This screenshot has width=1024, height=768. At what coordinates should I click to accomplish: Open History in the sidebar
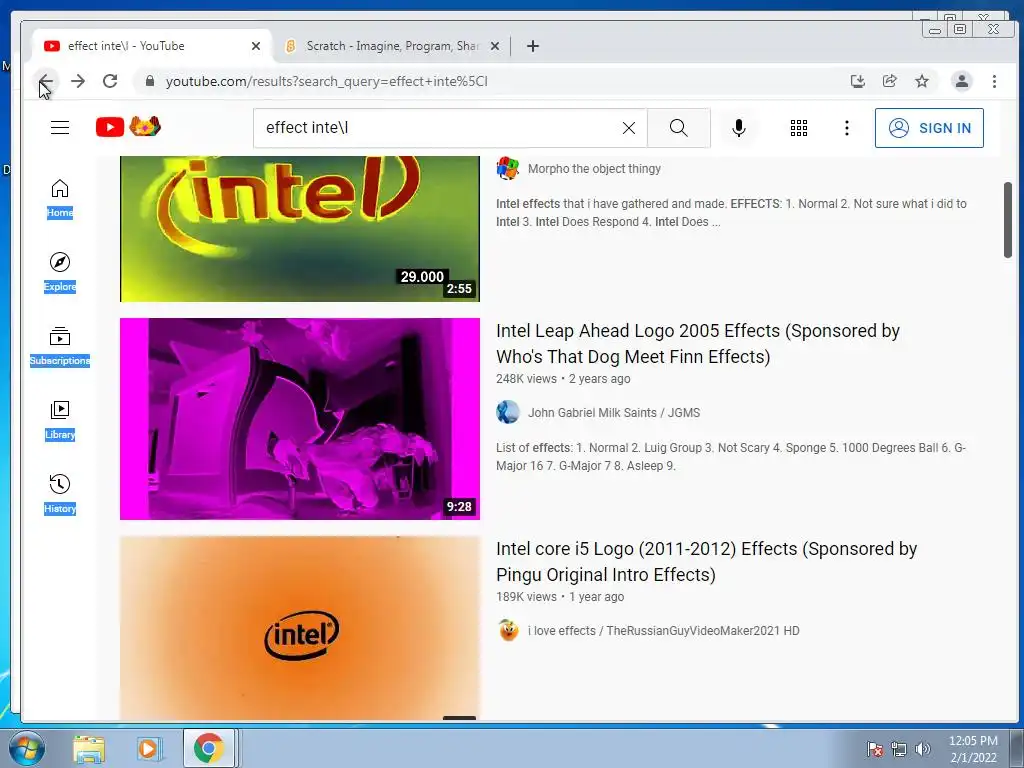click(60, 494)
